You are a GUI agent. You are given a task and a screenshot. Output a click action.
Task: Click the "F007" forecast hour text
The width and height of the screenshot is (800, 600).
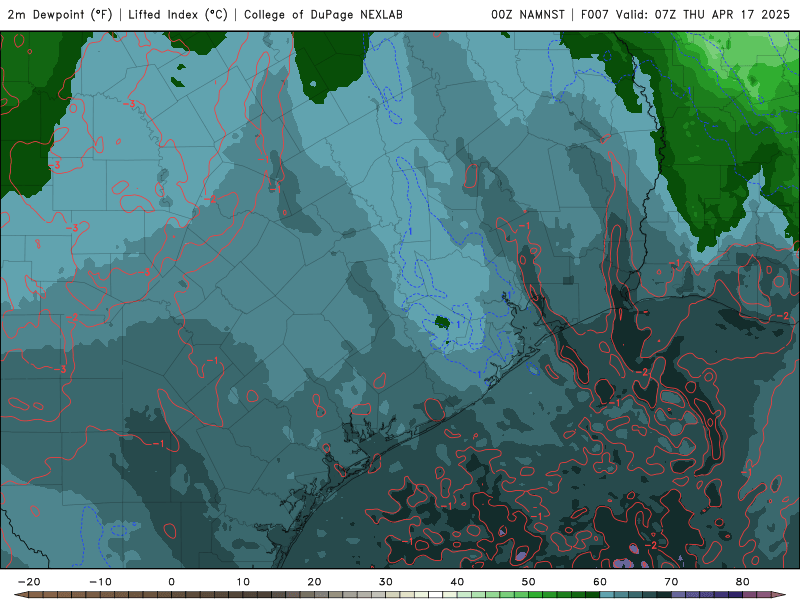click(x=595, y=15)
